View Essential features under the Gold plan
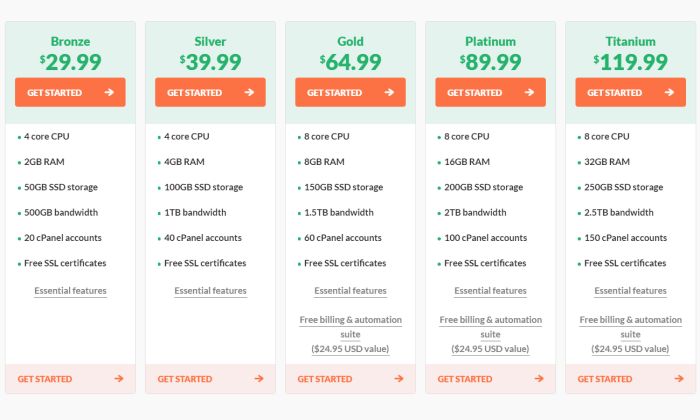 350,291
